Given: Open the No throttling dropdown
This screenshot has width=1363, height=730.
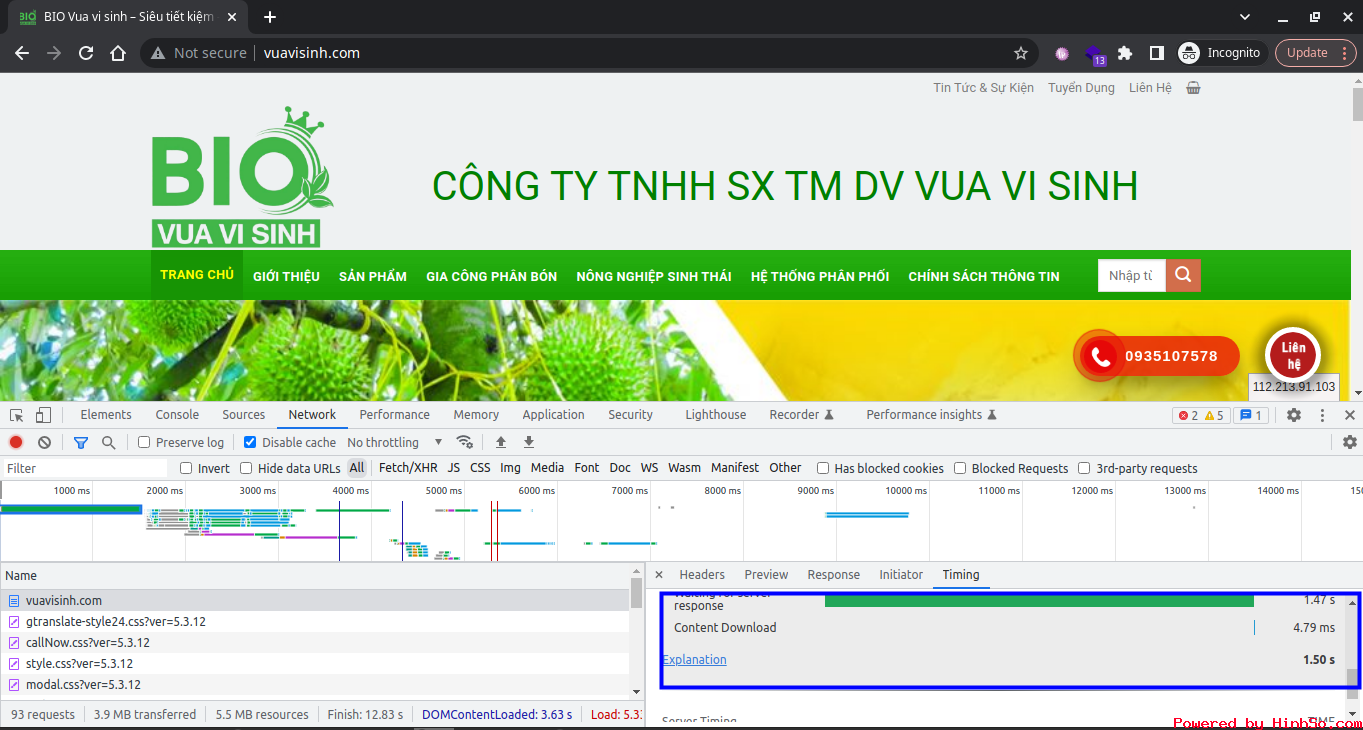Looking at the screenshot, I should click(395, 442).
